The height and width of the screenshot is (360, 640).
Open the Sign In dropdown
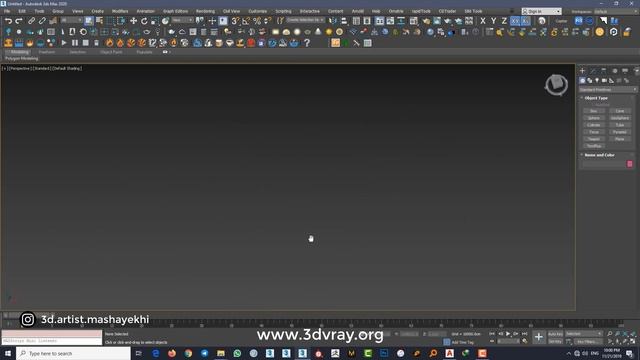pyautogui.click(x=541, y=11)
